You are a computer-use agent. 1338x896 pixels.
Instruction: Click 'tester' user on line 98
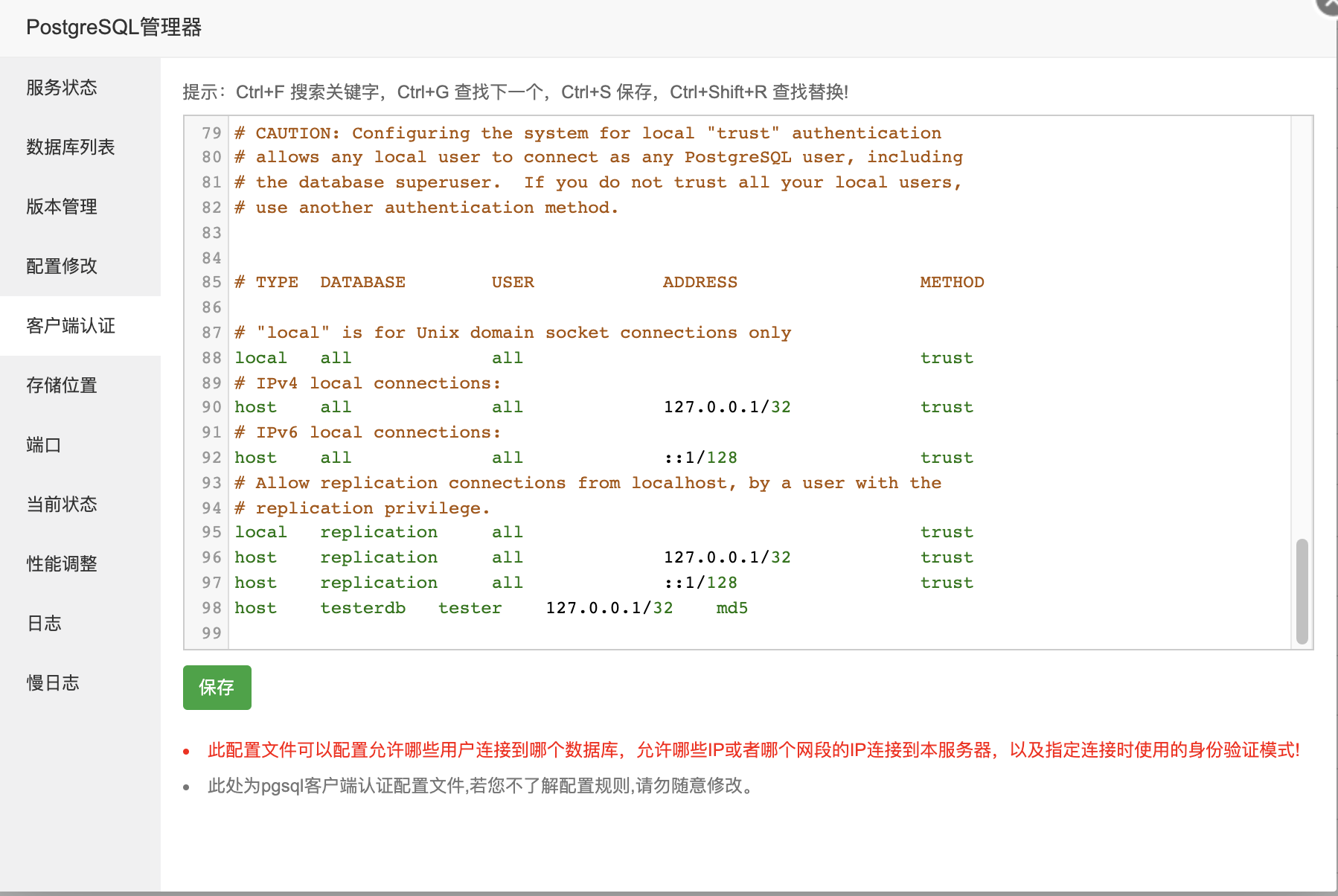tap(470, 608)
